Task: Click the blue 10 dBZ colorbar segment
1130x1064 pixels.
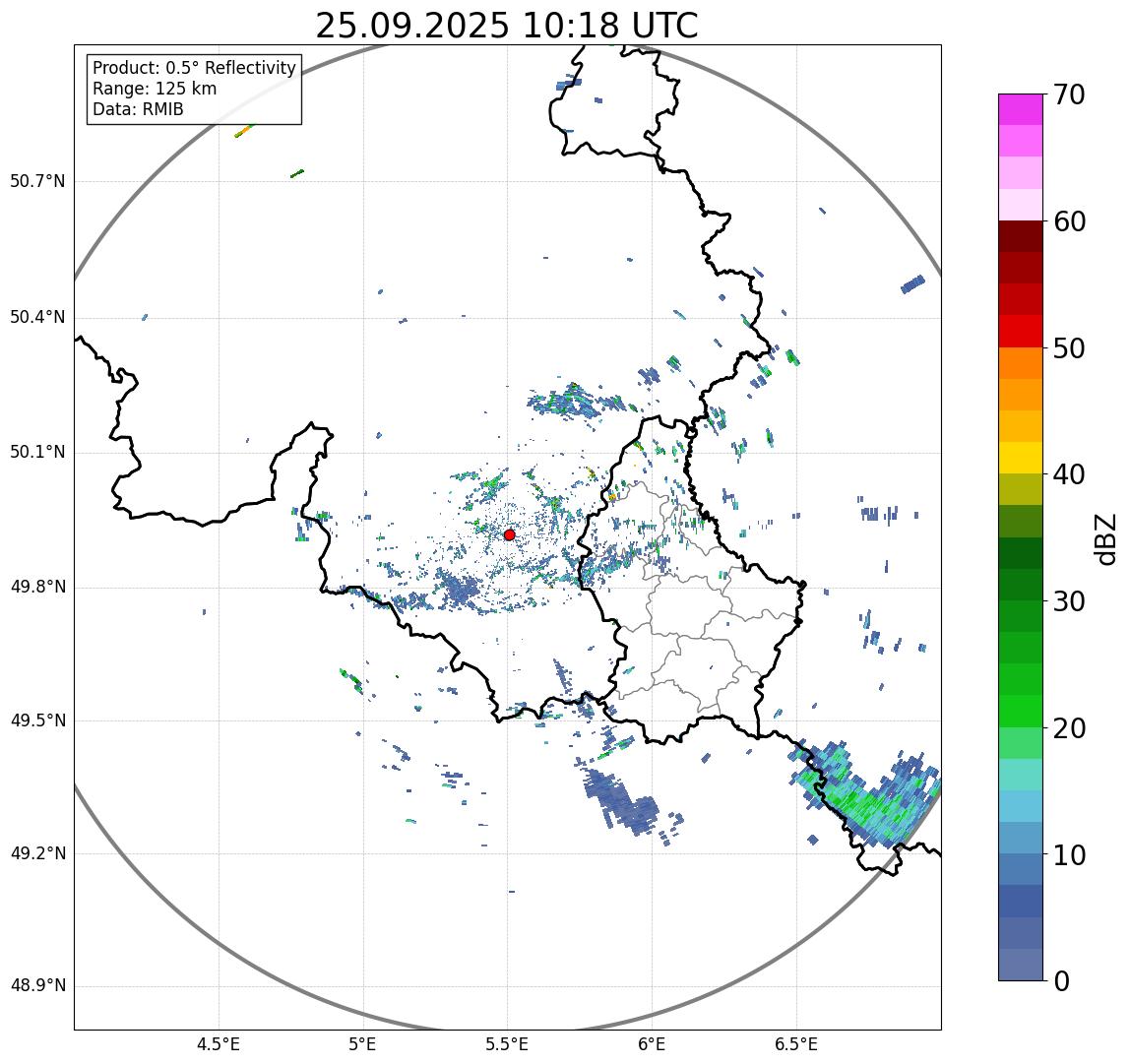Action: [x=1021, y=869]
